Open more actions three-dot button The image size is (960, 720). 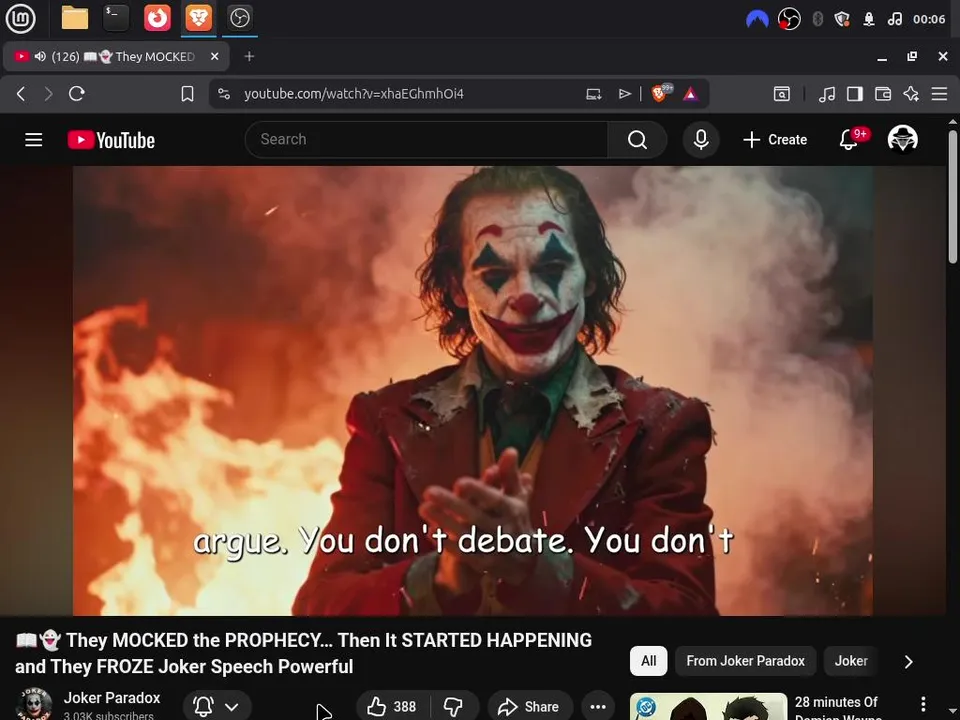598,707
